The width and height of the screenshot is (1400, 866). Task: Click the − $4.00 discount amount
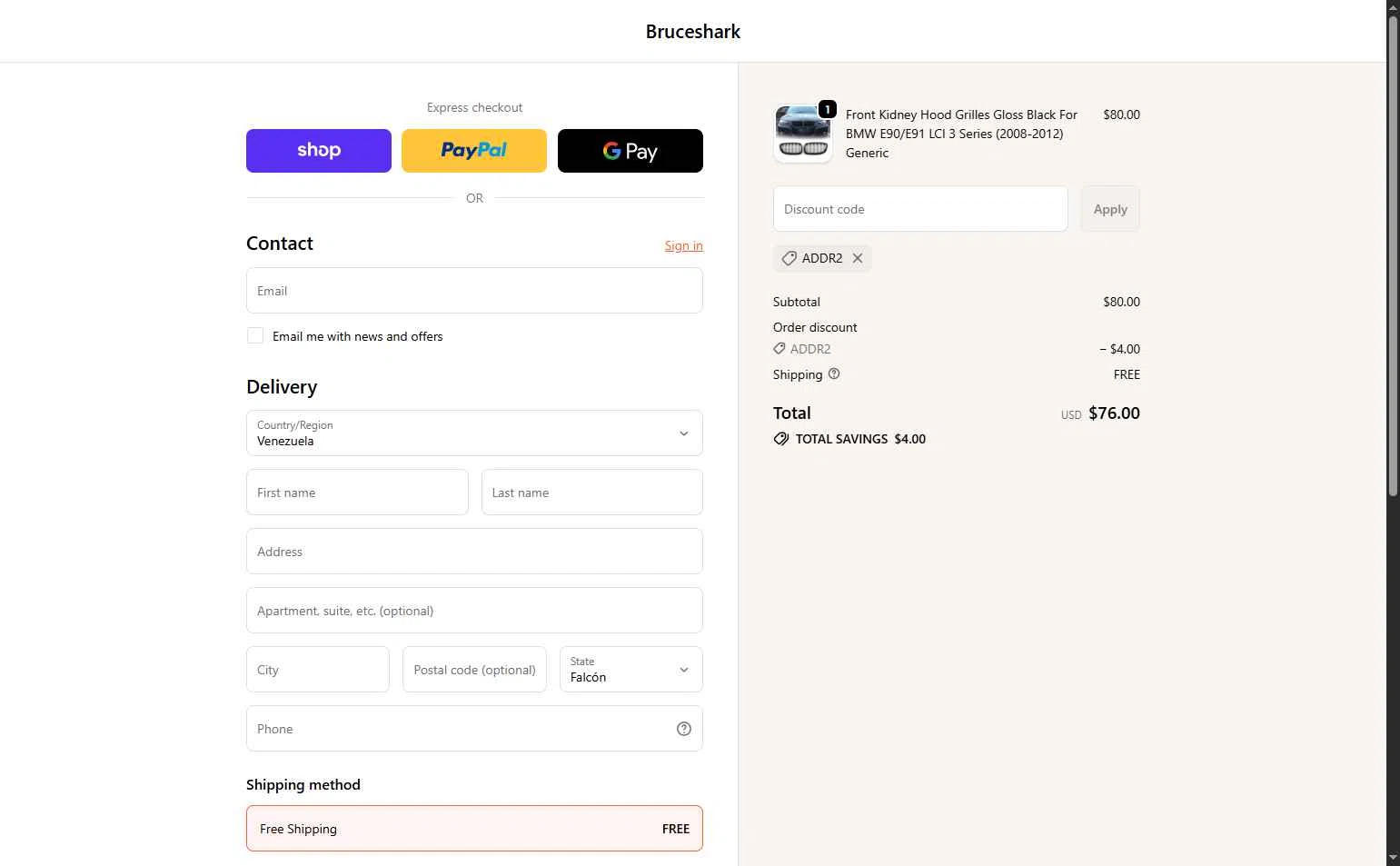point(1119,349)
